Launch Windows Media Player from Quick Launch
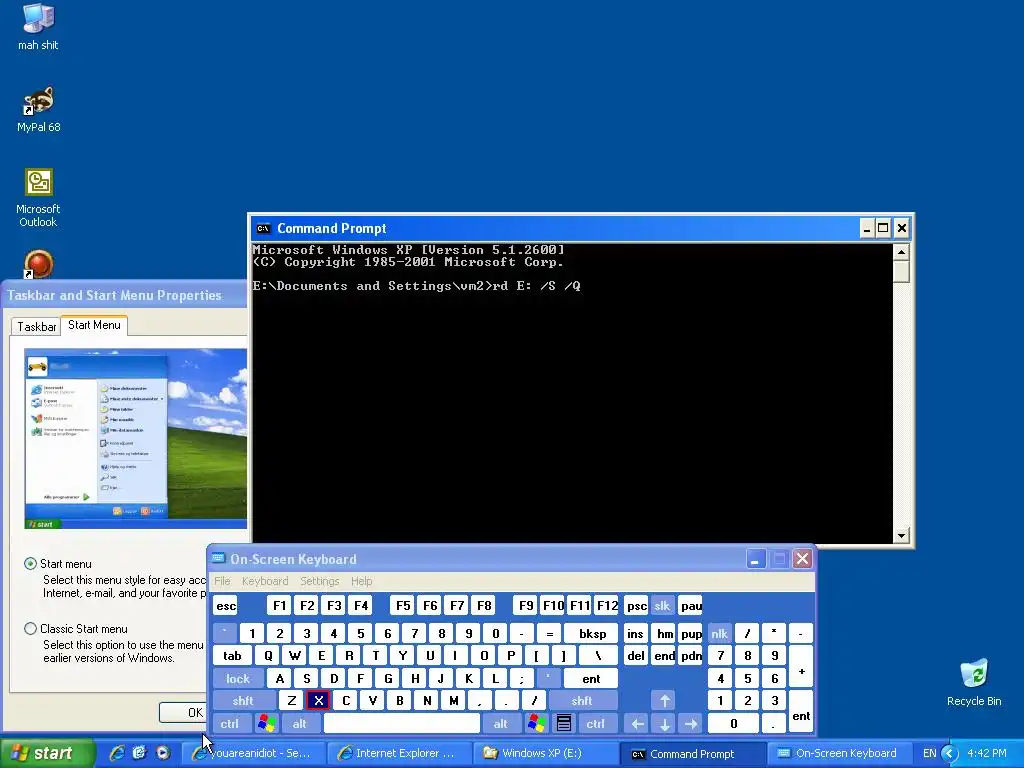 point(163,753)
